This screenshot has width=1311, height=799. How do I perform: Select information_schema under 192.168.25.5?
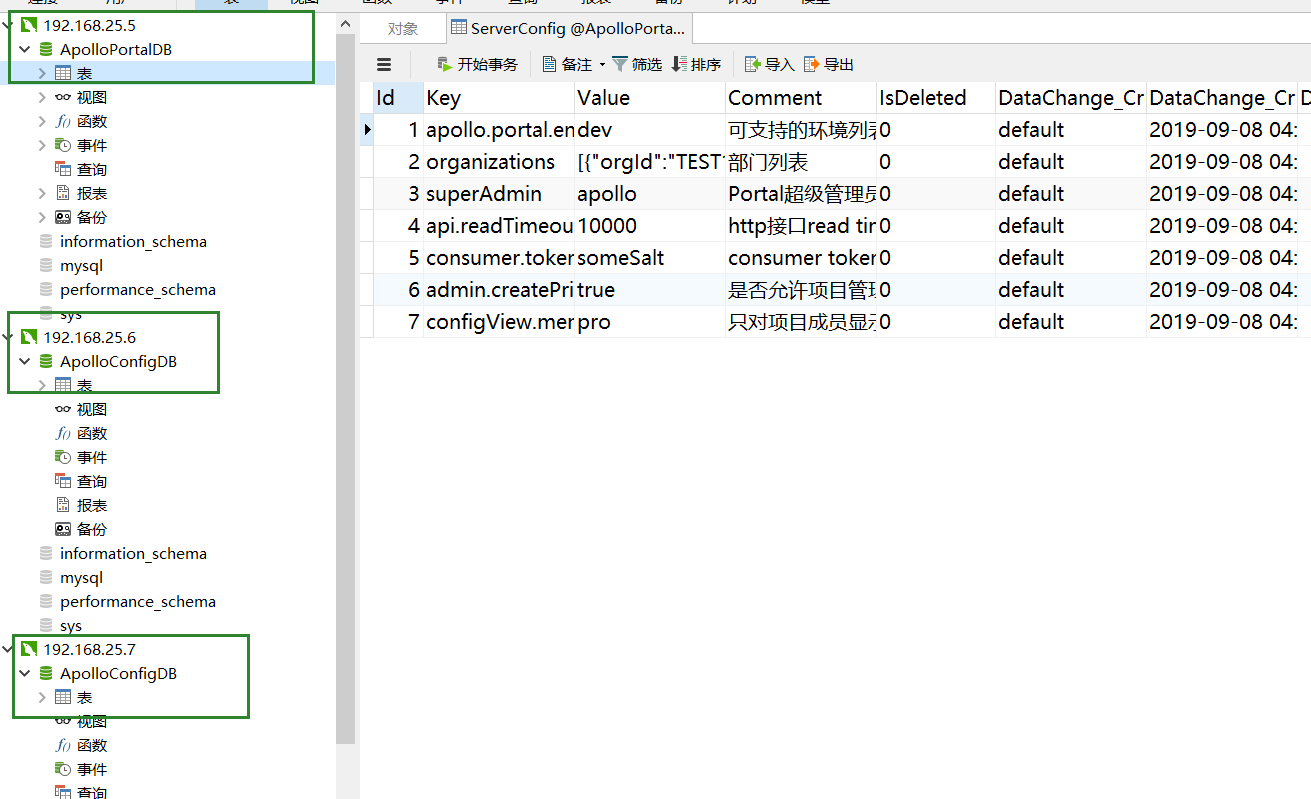click(x=133, y=241)
